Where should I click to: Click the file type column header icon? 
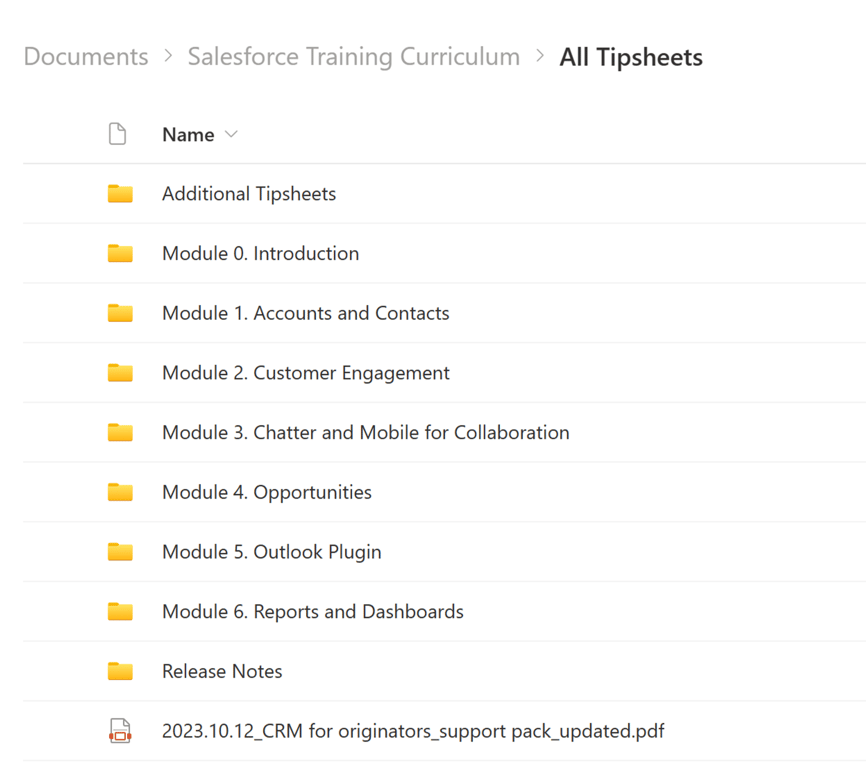point(117,134)
